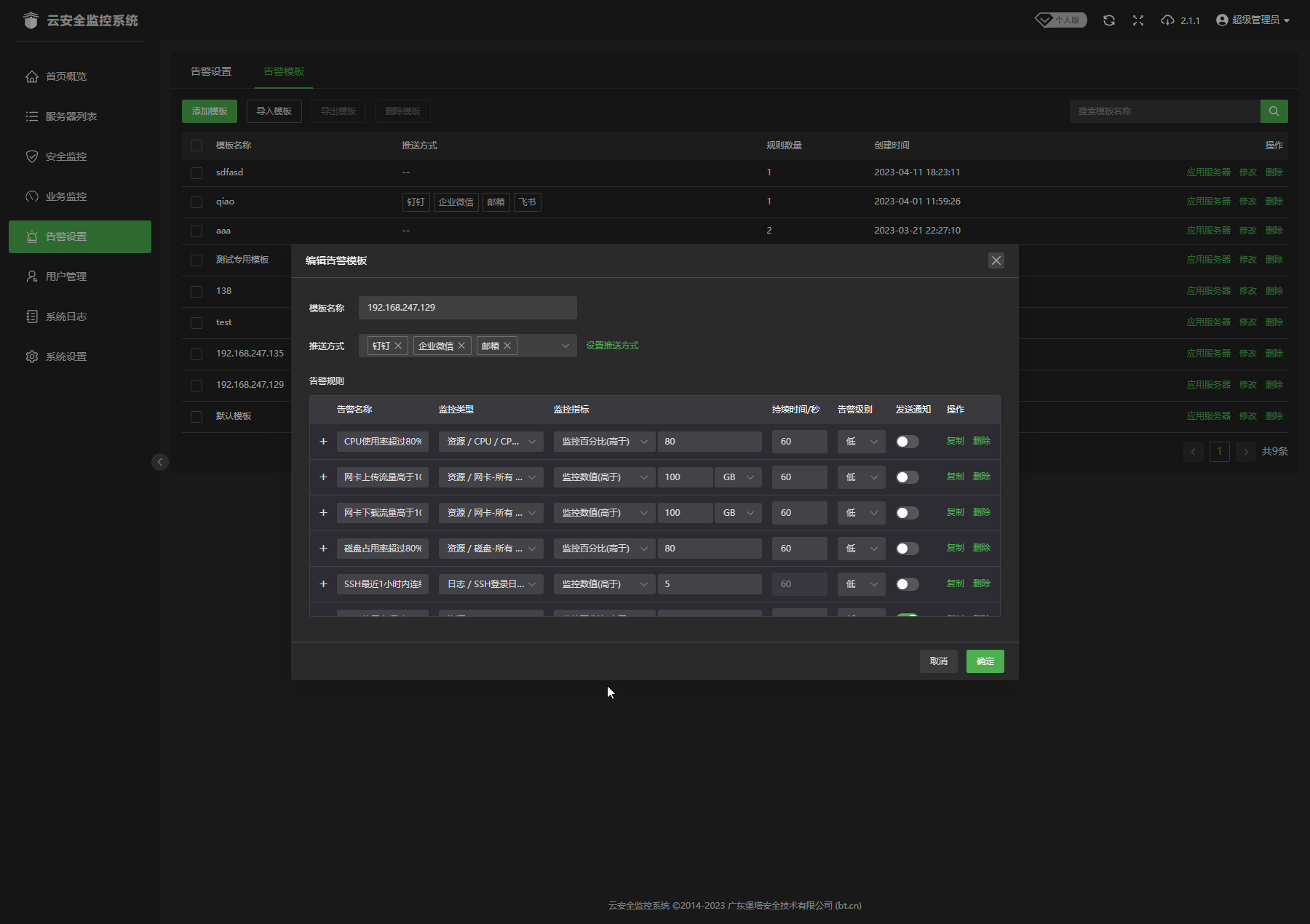Open GB unit dropdown for upload traffic rule
The width and height of the screenshot is (1310, 924).
click(x=738, y=477)
